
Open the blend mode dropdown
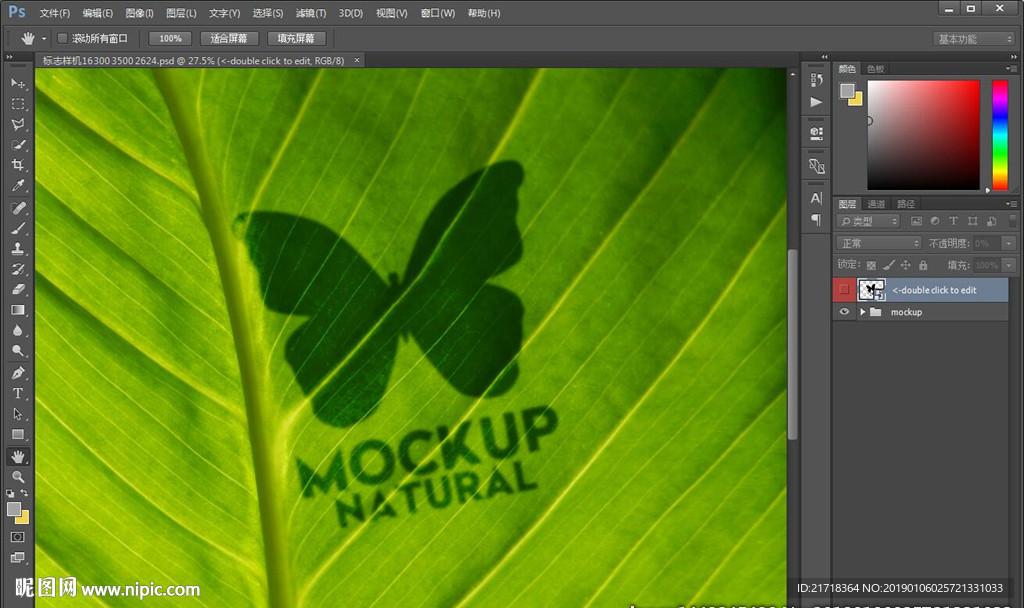[x=879, y=243]
